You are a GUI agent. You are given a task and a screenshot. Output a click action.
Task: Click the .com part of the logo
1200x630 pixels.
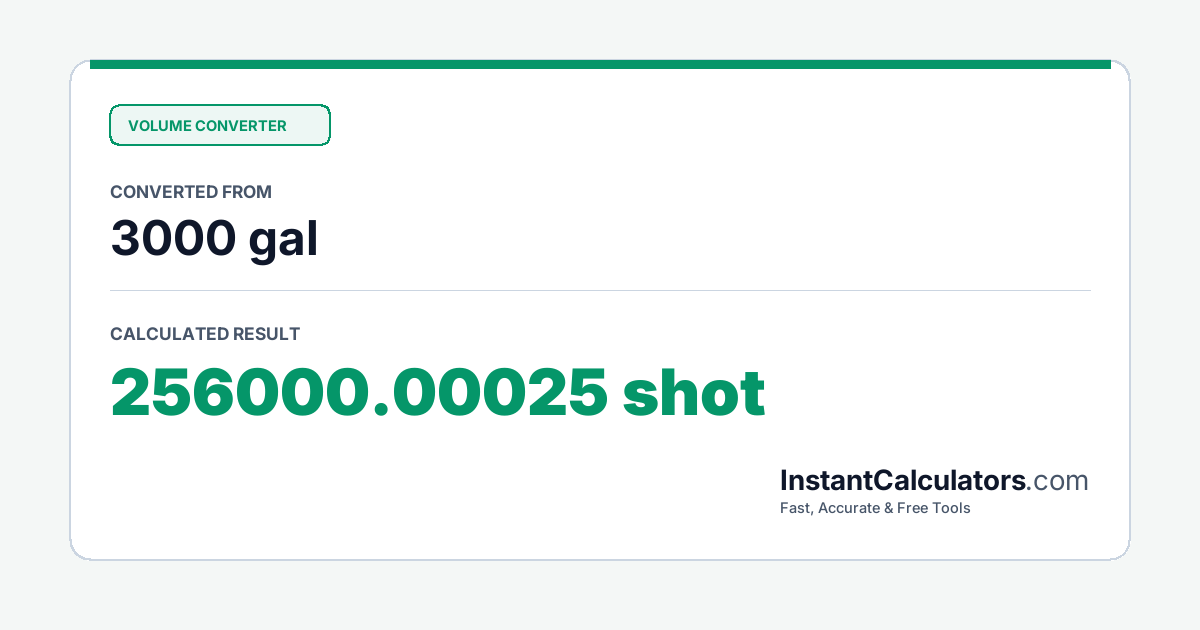[1058, 482]
